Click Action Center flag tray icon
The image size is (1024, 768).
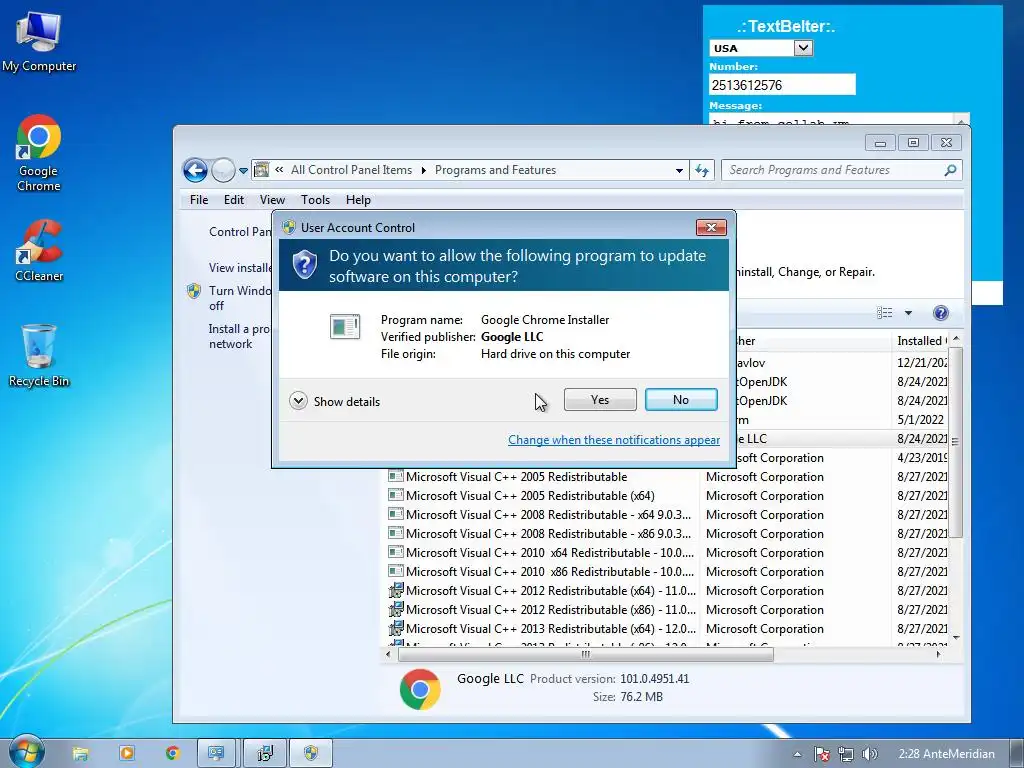822,754
